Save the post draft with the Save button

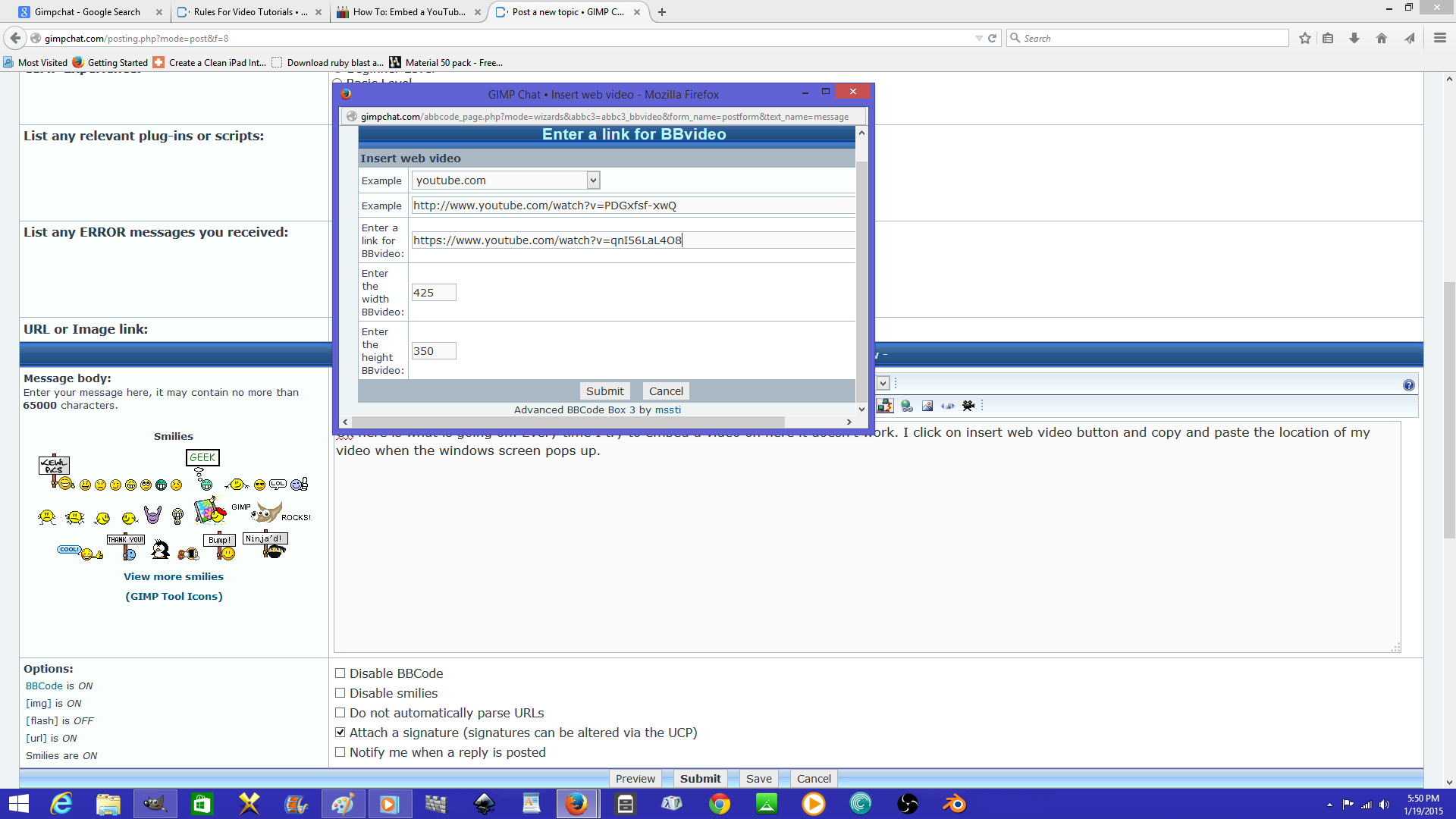tap(758, 779)
